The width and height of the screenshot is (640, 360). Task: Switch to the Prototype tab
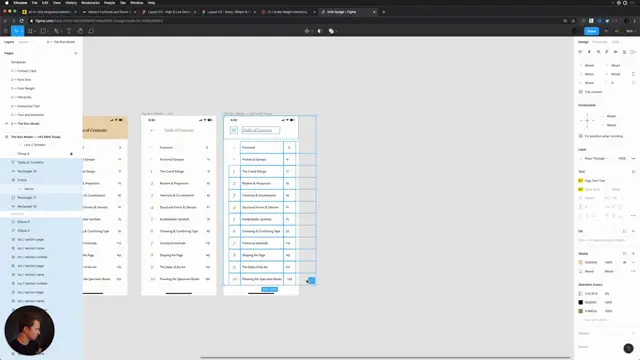(600, 42)
